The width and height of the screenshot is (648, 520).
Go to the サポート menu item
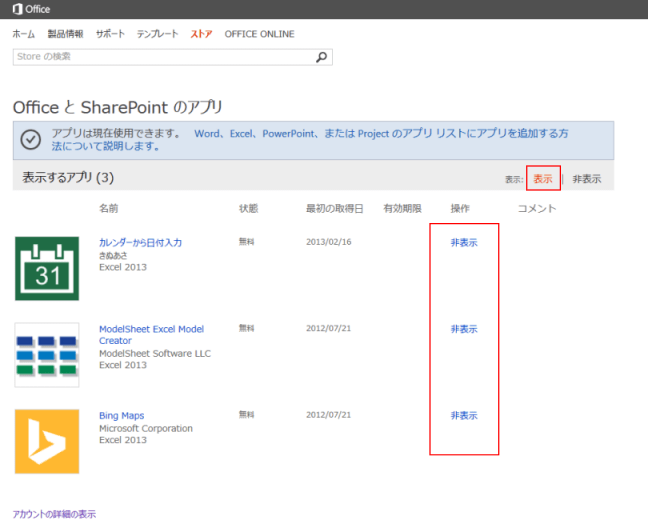(x=111, y=34)
